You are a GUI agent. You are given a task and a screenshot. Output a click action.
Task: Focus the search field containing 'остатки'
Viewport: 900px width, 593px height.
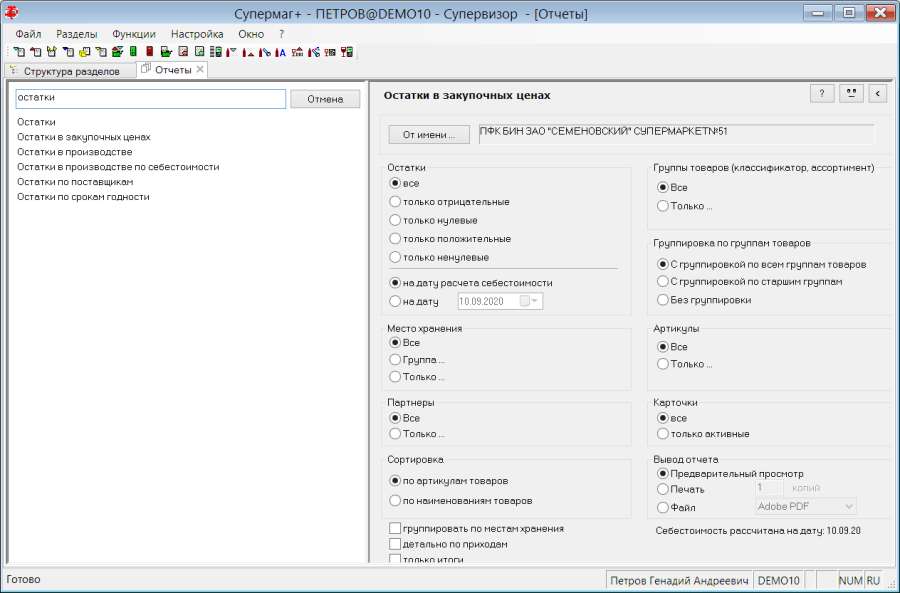[x=150, y=98]
